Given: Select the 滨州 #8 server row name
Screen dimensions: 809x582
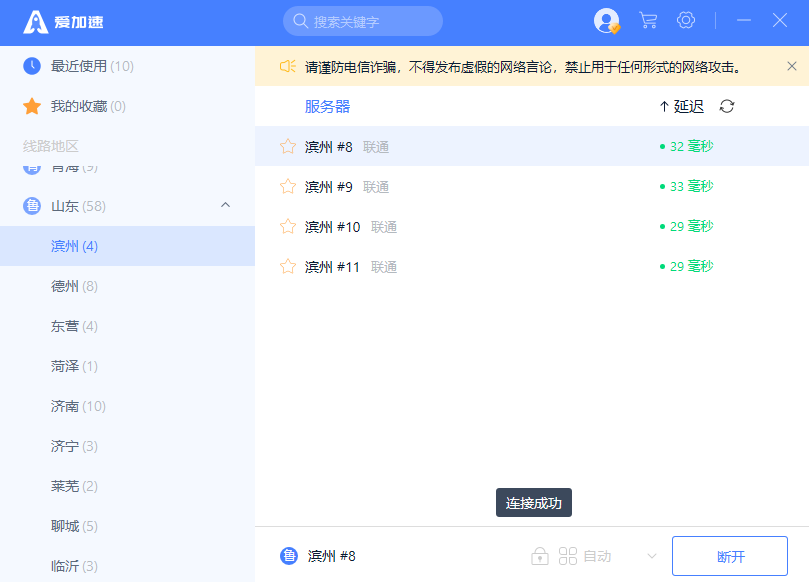Looking at the screenshot, I should coord(329,147).
